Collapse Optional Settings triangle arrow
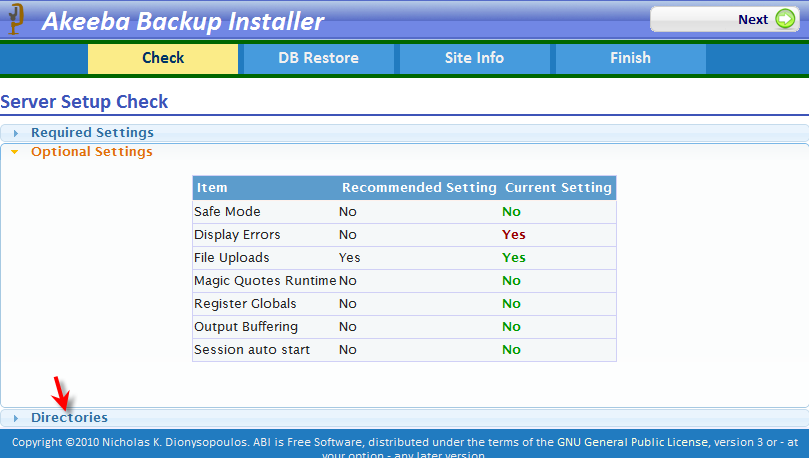Image resolution: width=809 pixels, height=458 pixels. (x=15, y=152)
